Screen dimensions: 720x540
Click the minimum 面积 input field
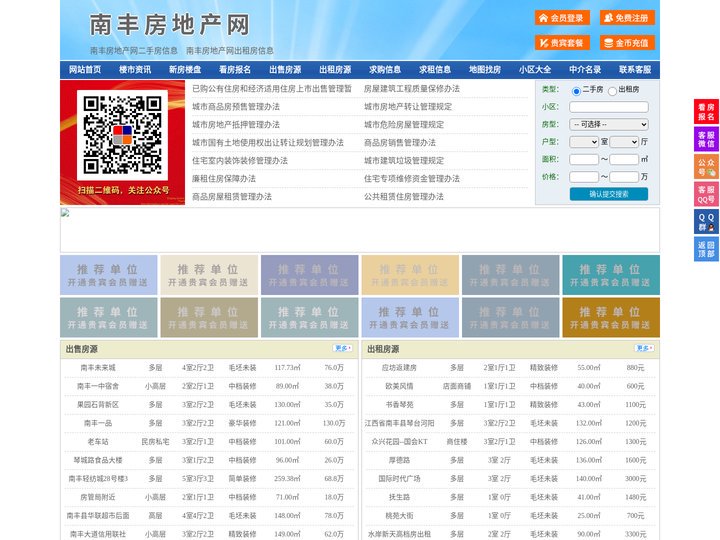pyautogui.click(x=584, y=159)
